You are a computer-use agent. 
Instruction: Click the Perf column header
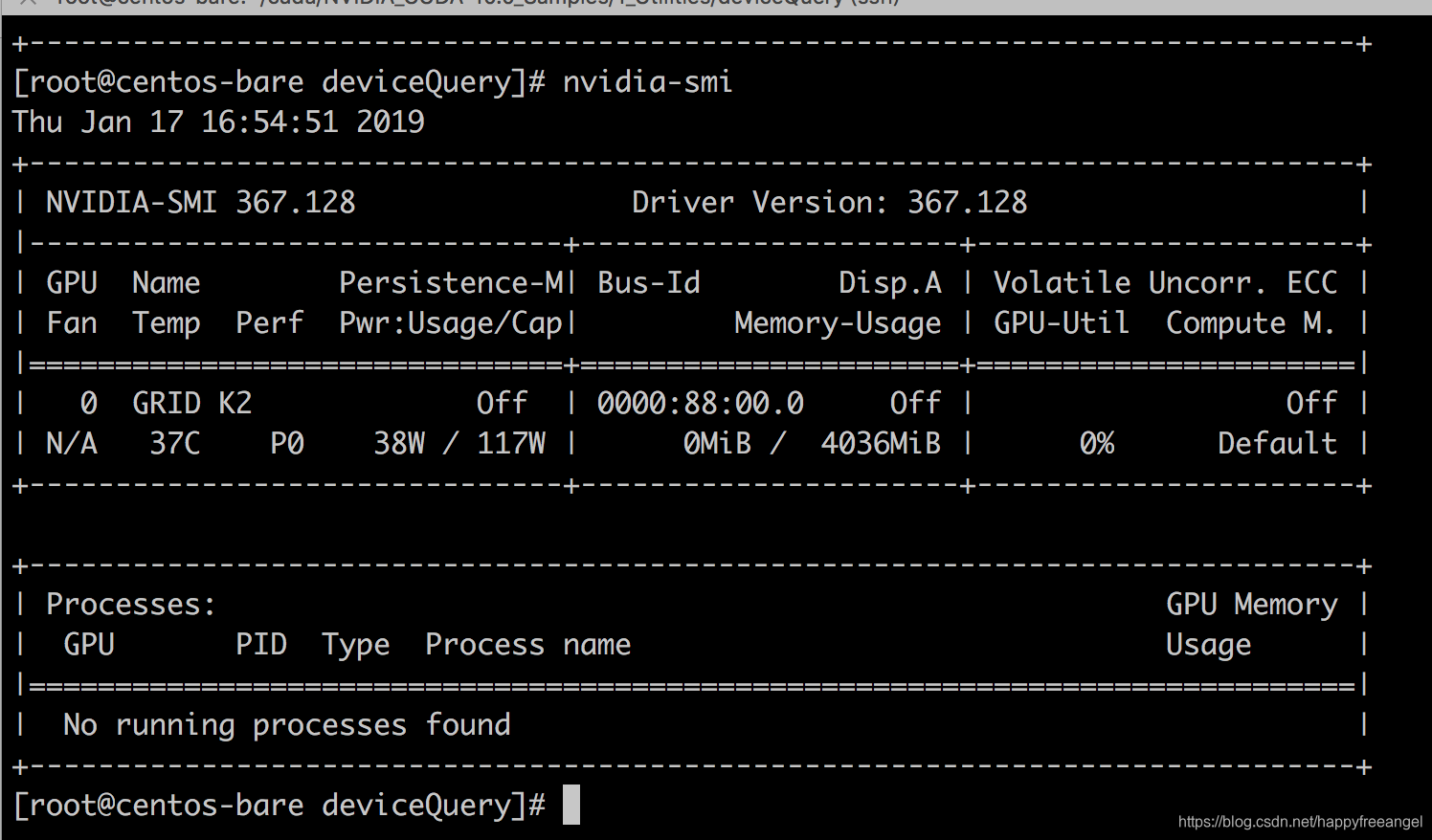point(270,323)
